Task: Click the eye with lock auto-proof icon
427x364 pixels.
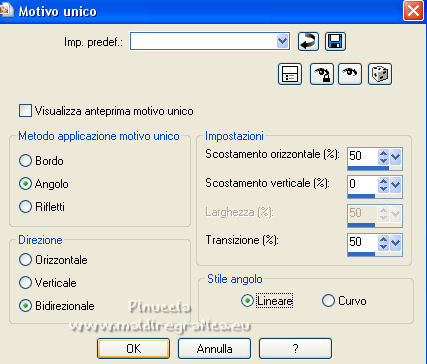Action: tap(322, 74)
